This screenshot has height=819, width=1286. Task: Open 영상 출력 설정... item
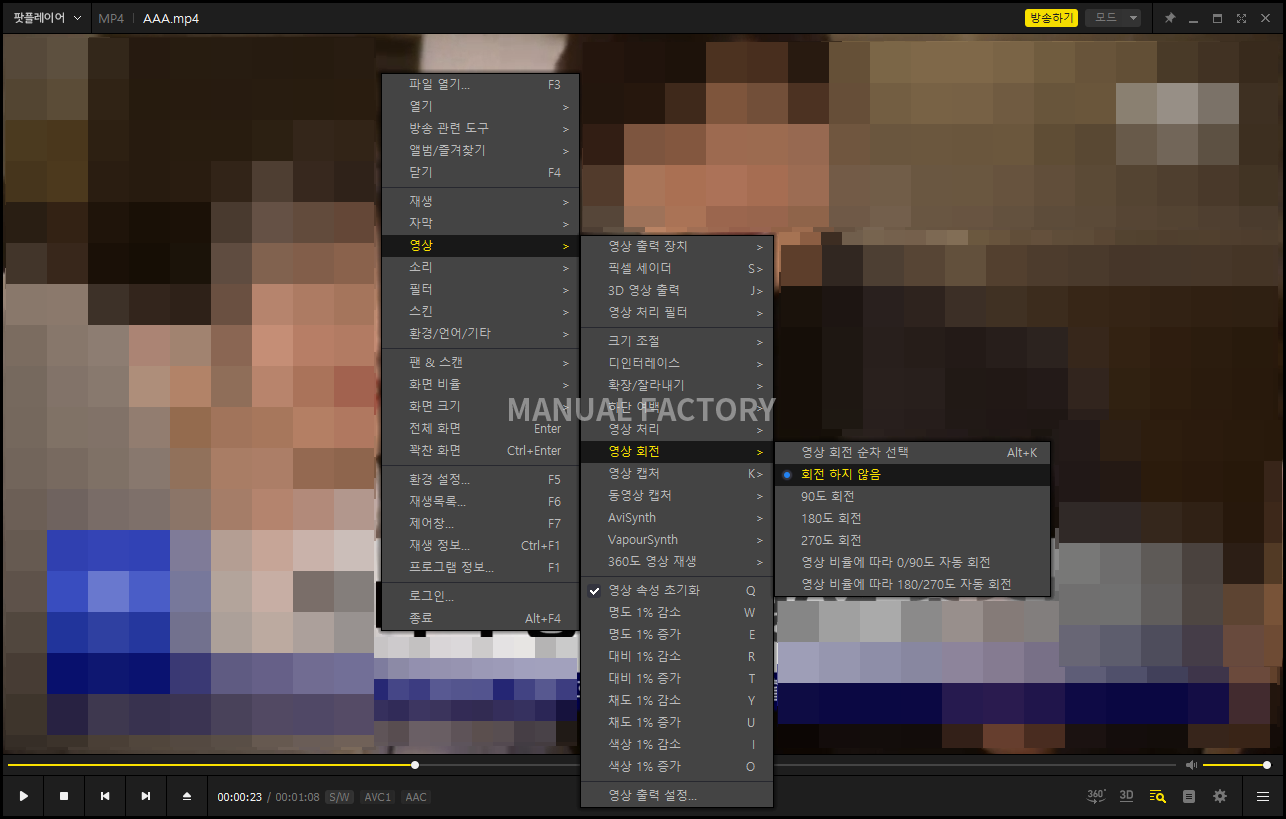tap(677, 795)
